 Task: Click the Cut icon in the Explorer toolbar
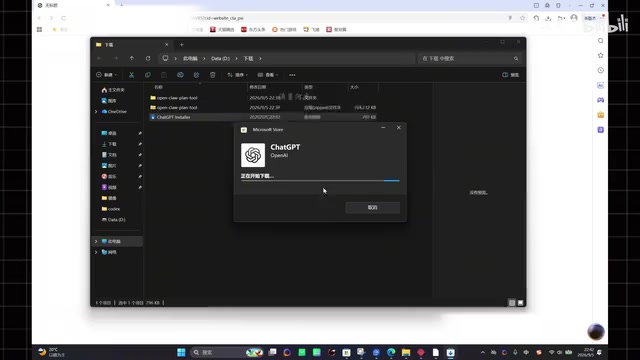[131, 75]
